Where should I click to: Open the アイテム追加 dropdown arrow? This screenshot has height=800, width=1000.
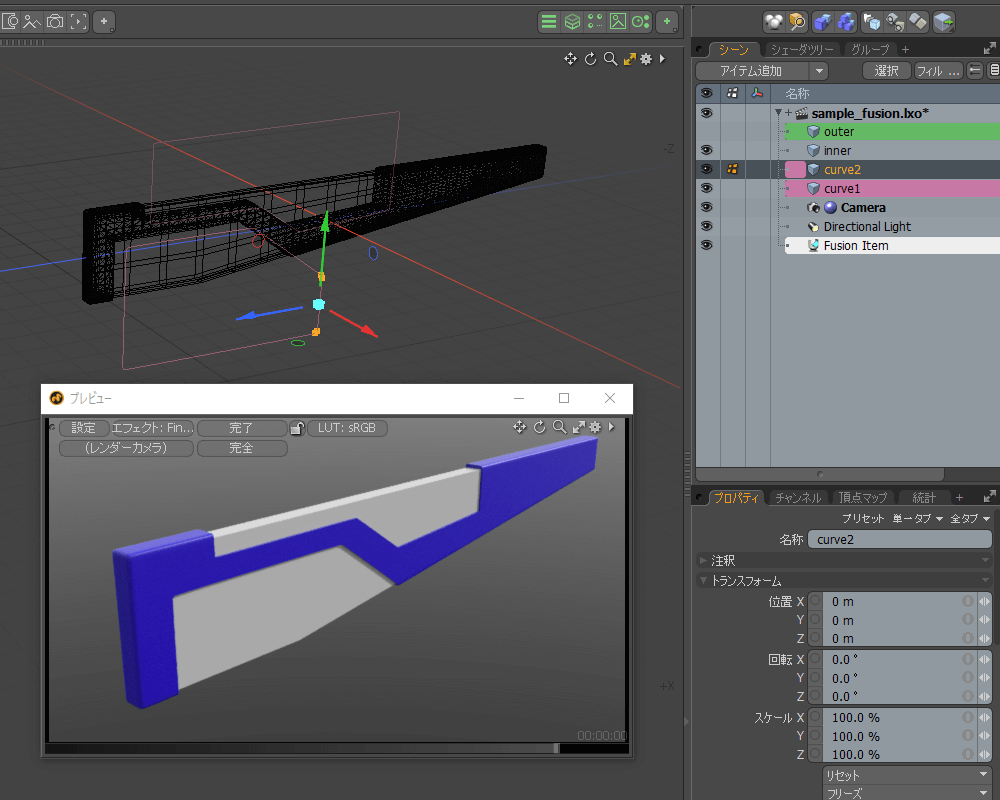click(x=819, y=71)
